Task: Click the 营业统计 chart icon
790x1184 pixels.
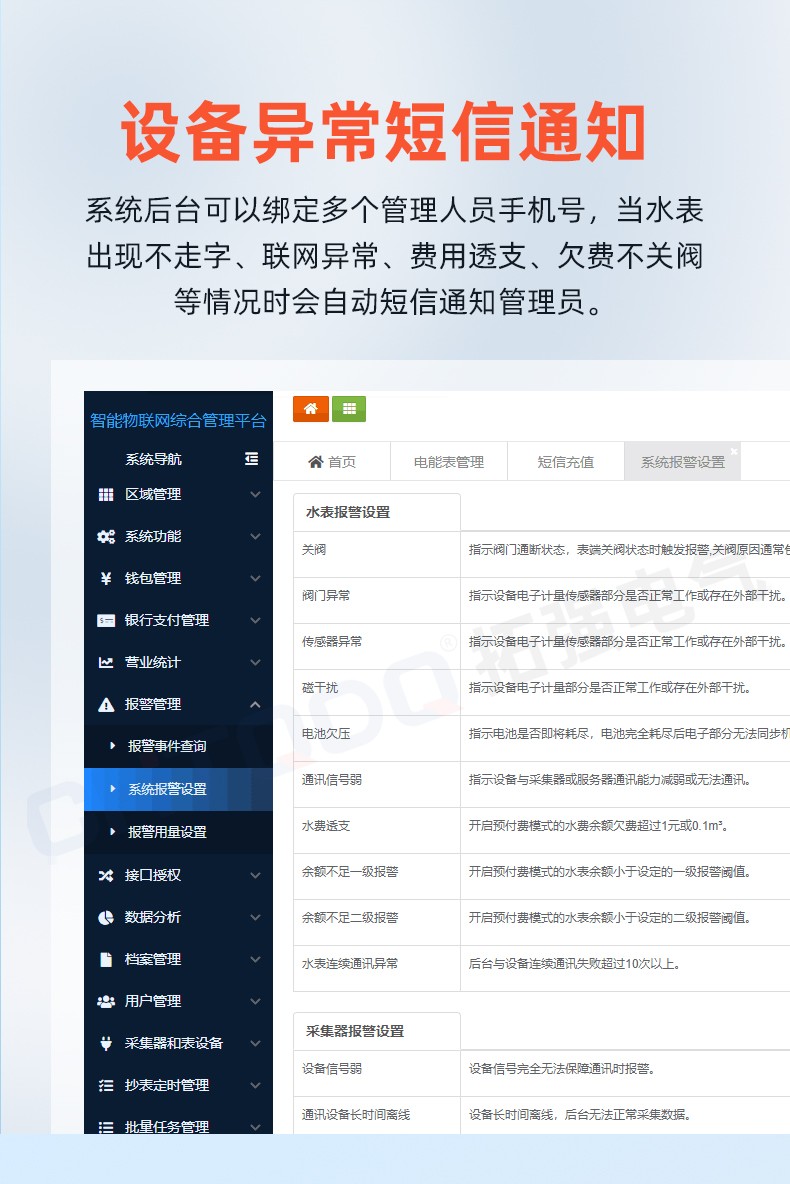Action: (x=106, y=663)
